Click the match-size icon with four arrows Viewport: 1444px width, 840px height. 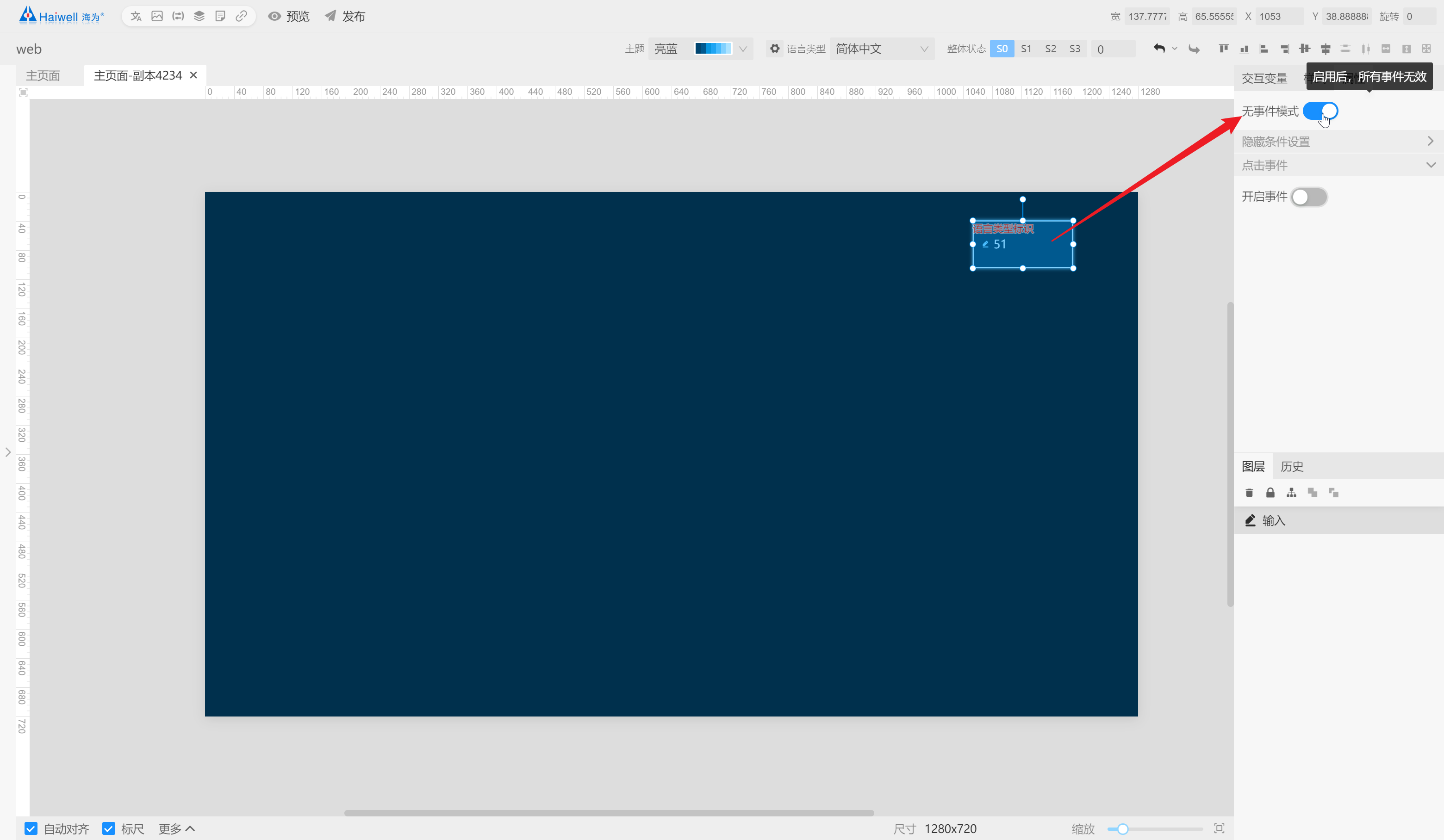[1427, 49]
